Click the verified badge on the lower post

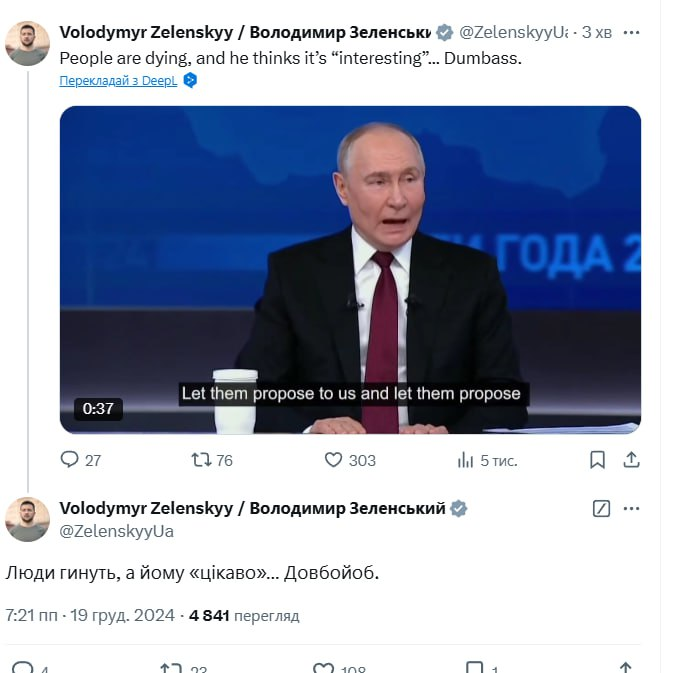tap(458, 508)
